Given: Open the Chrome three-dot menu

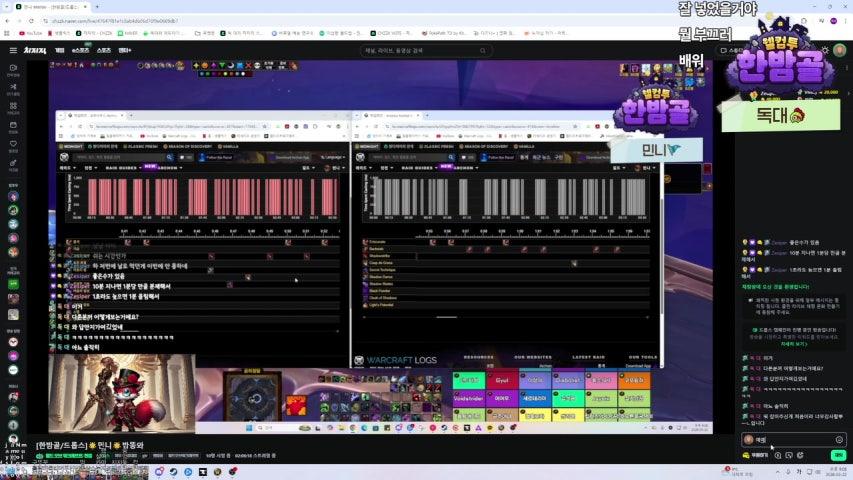Looking at the screenshot, I should tap(846, 20).
